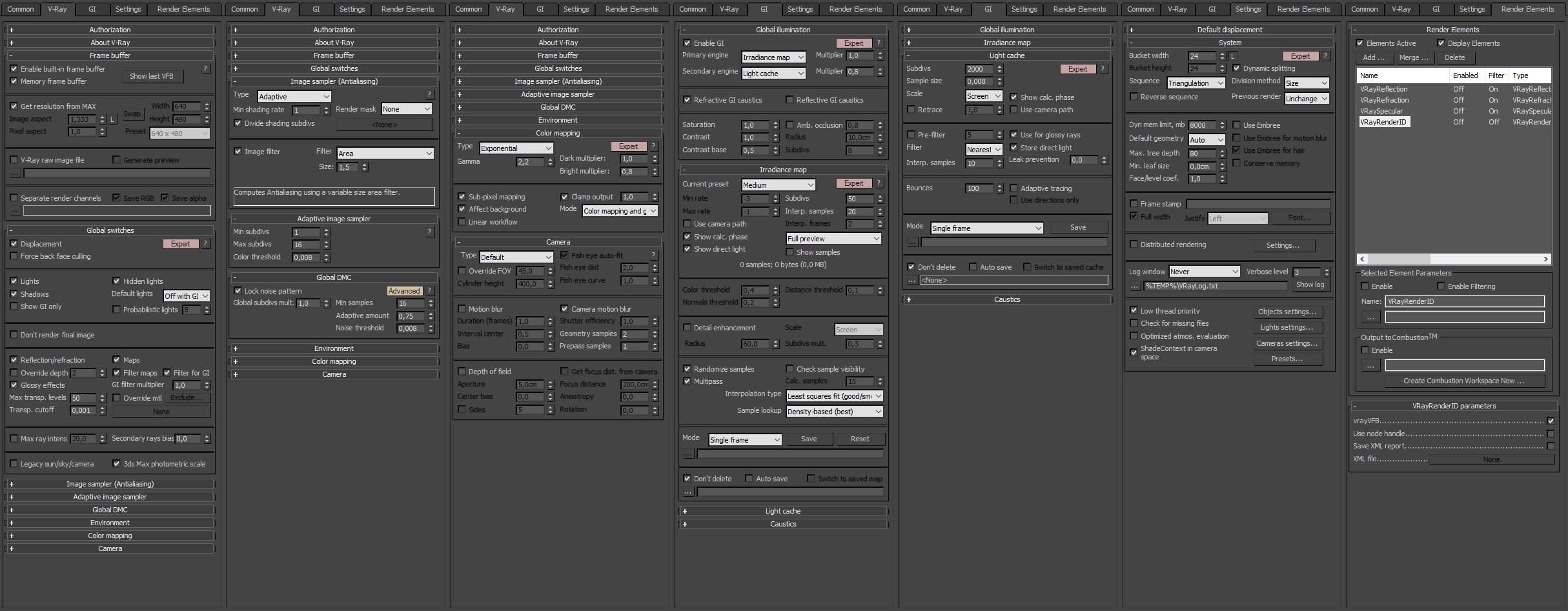Click ? next to Bucket width Expert button
Viewport: 1568px width, 611px height.
click(1325, 56)
